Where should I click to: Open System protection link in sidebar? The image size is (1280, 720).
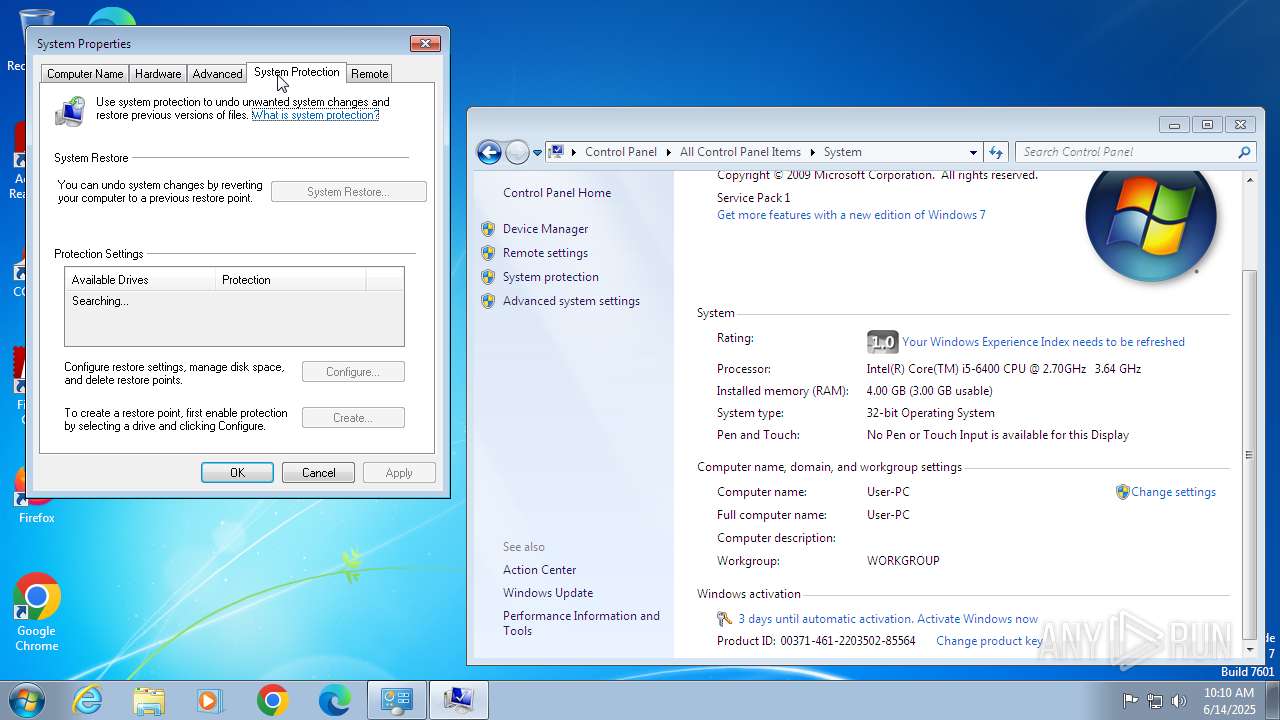(x=551, y=277)
